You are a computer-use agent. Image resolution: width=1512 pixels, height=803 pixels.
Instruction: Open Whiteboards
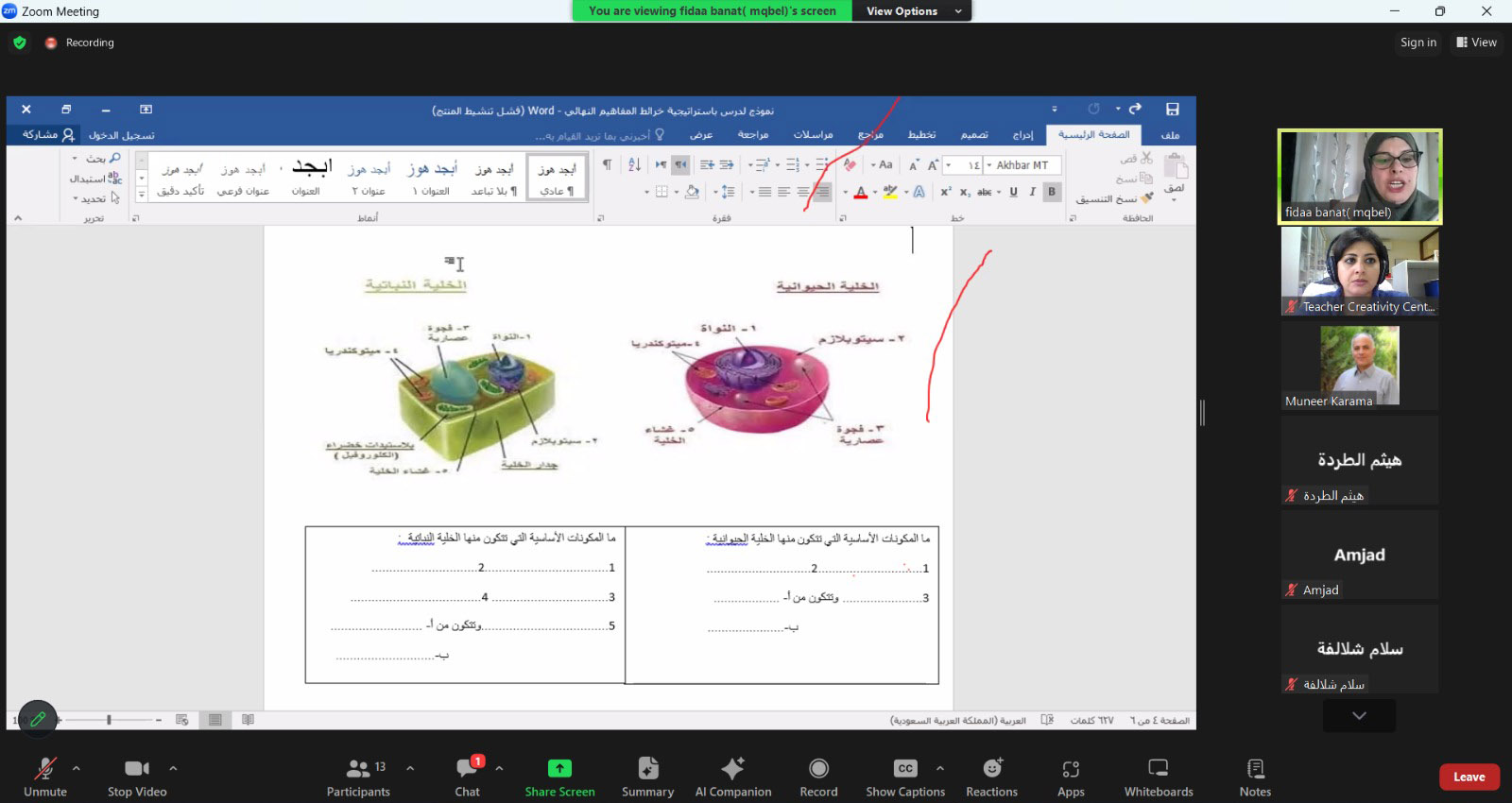tap(1158, 777)
